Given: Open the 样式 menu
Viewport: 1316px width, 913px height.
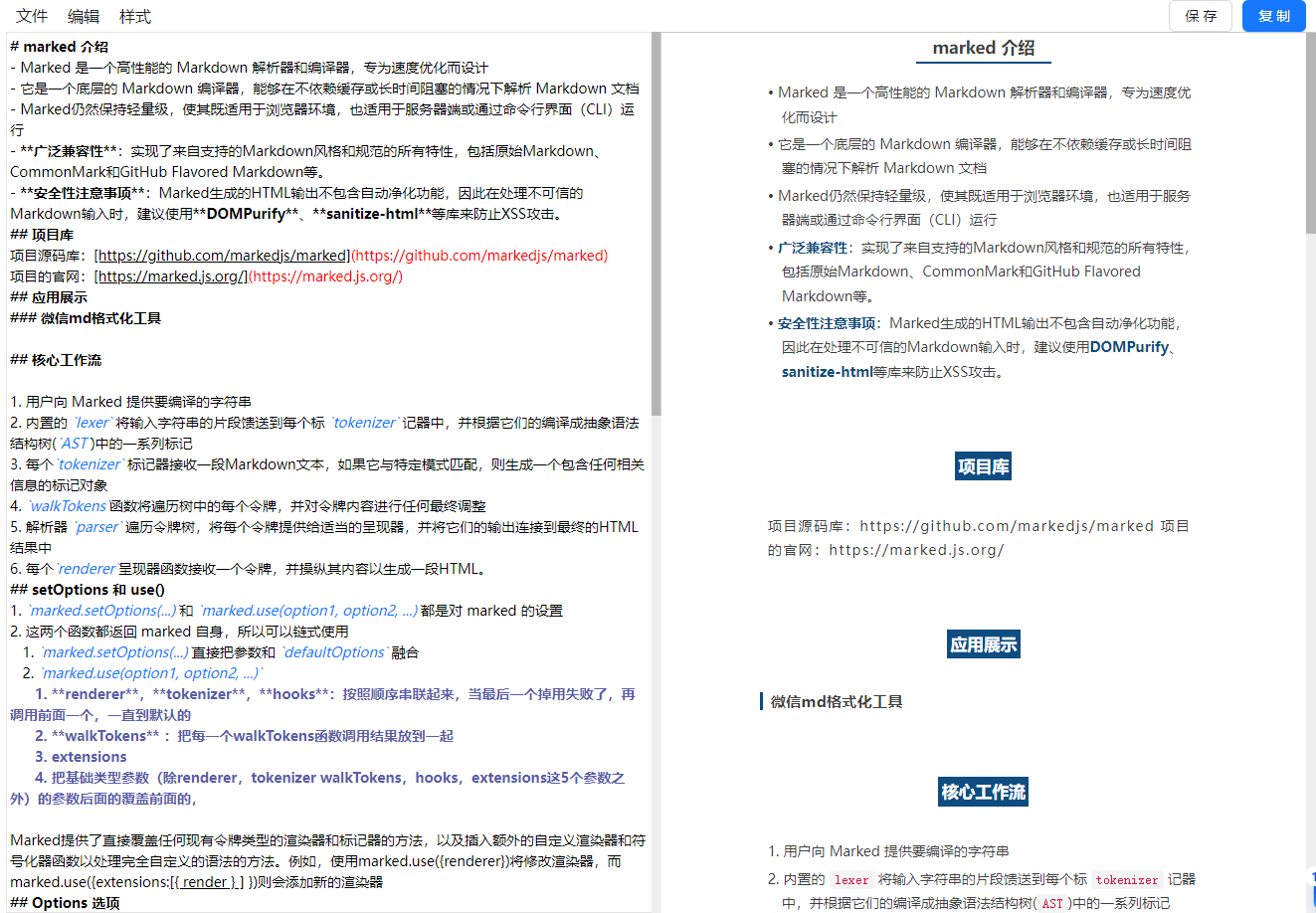Looking at the screenshot, I should pos(135,15).
